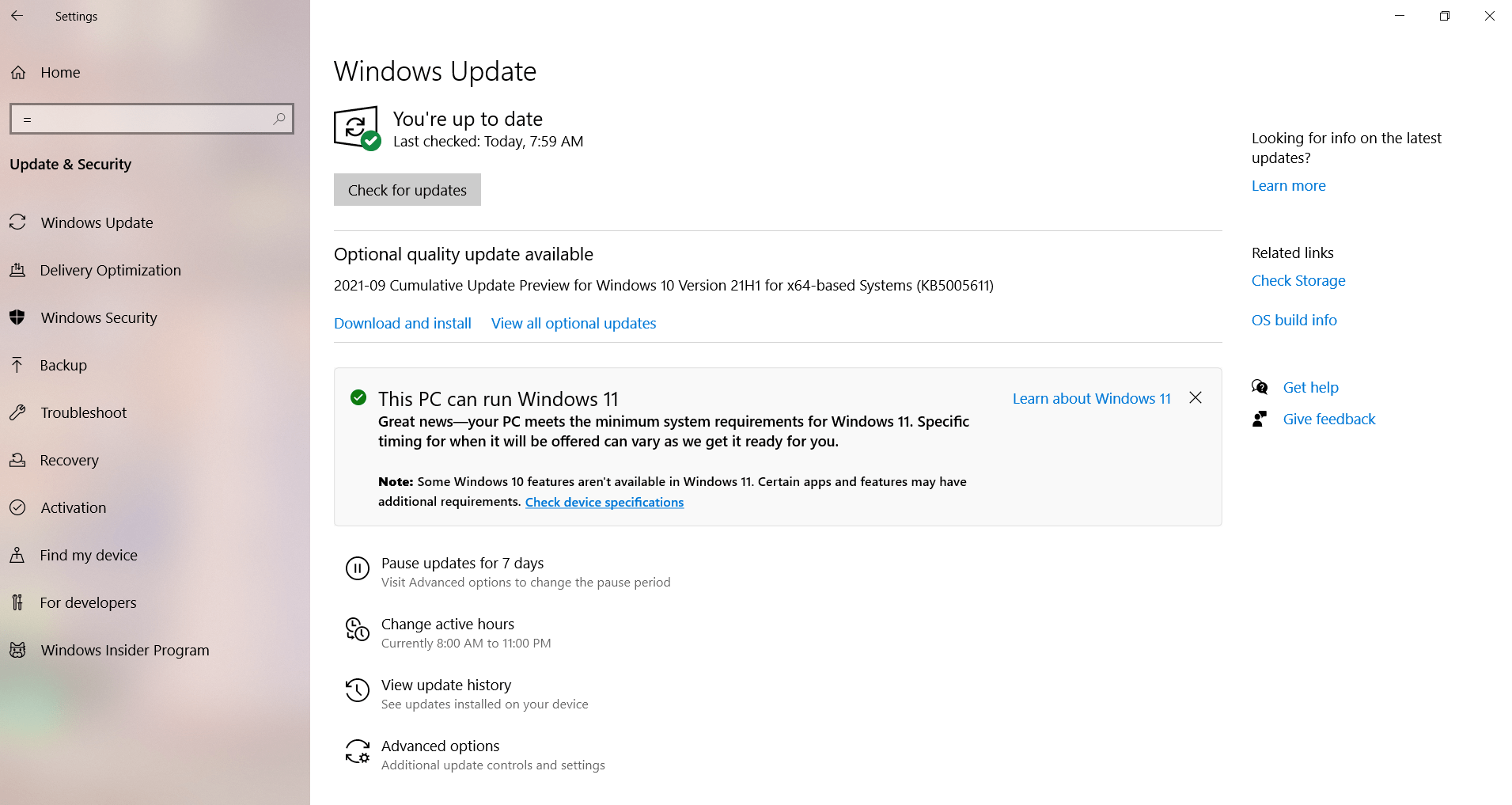Dismiss the Windows 11 notification banner
The width and height of the screenshot is (1512, 805).
click(x=1196, y=397)
